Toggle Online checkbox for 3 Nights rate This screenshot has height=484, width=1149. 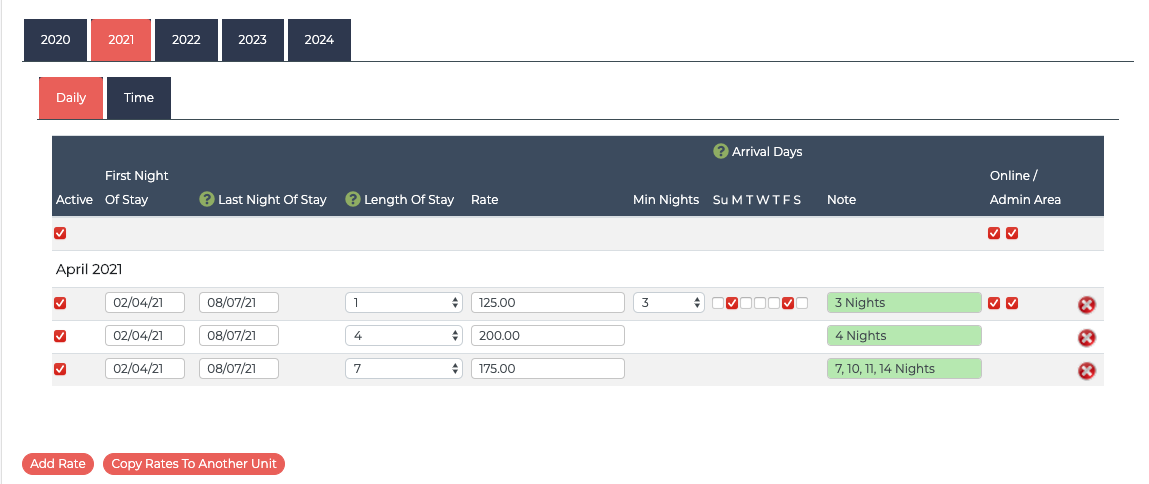click(994, 303)
